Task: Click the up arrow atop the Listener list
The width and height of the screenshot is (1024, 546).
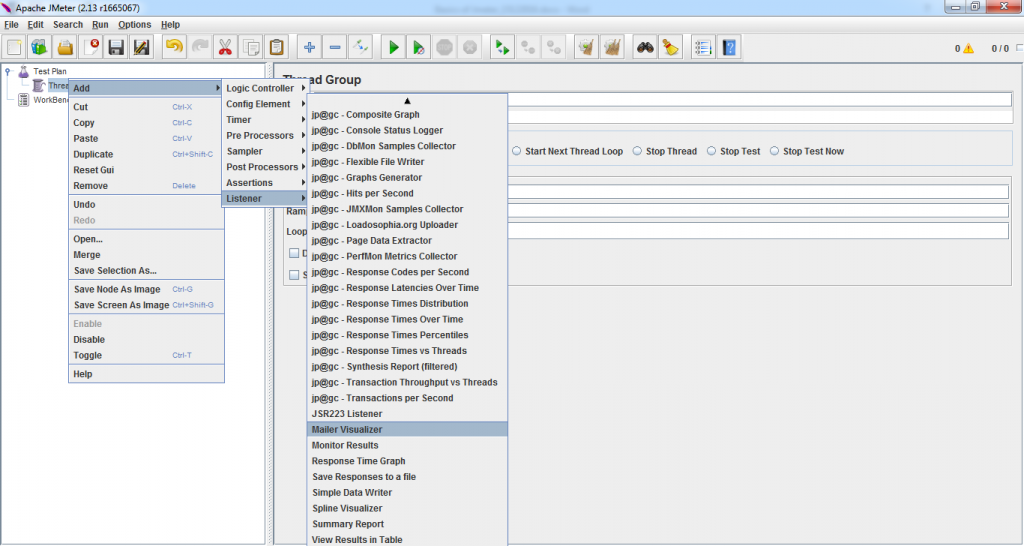Action: 407,101
